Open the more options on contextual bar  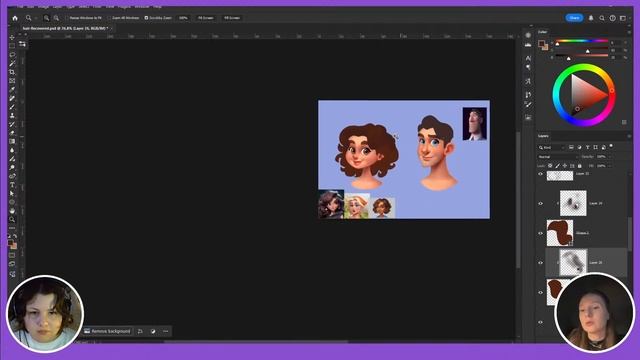(165, 331)
